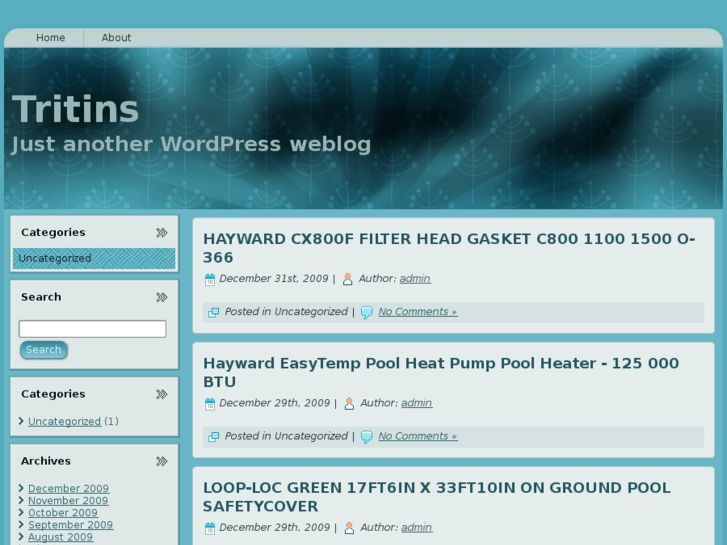
Task: Open September 2009 archive
Action: tap(70, 525)
